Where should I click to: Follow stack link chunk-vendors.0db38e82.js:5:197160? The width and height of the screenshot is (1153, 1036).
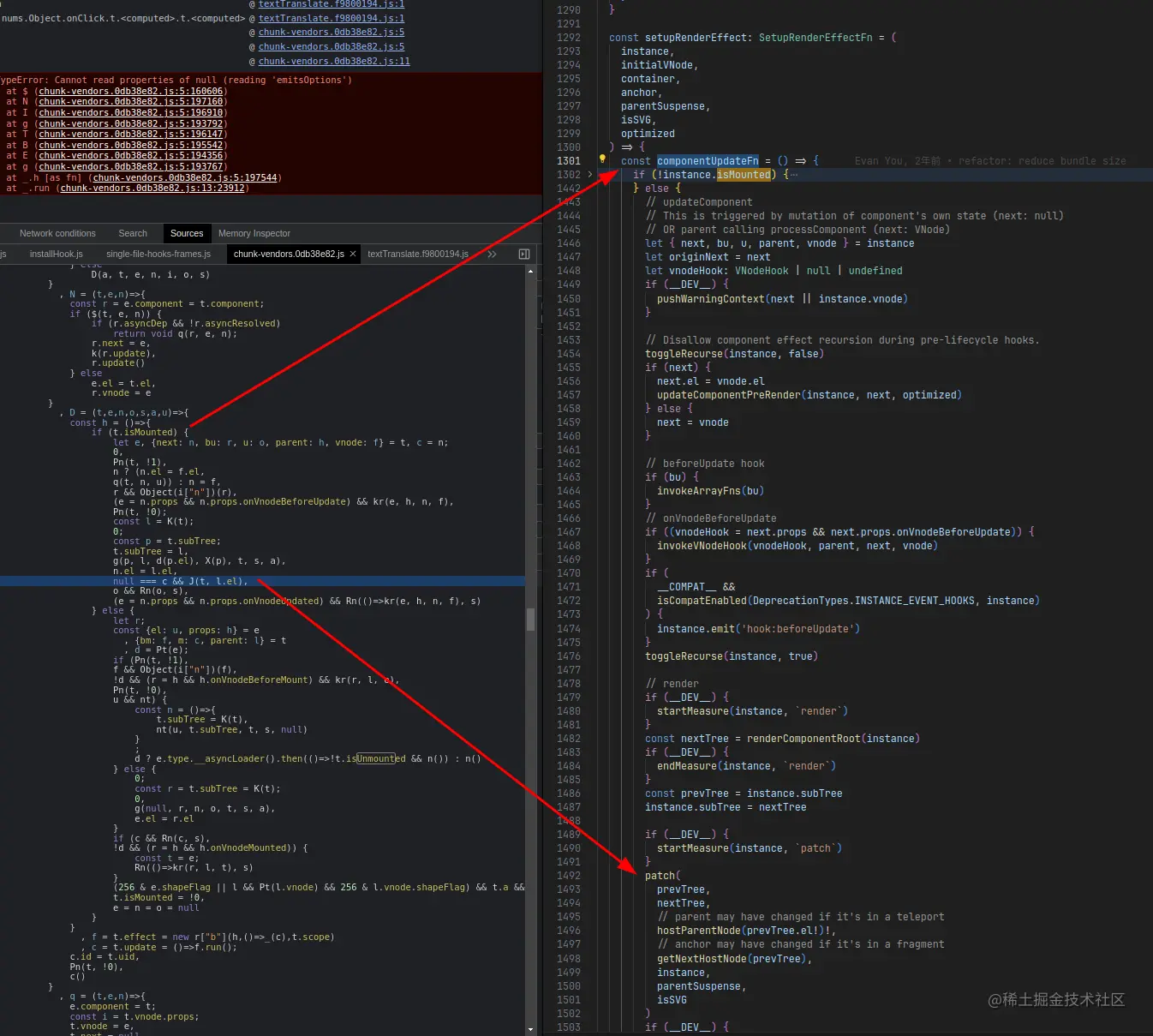(x=131, y=102)
